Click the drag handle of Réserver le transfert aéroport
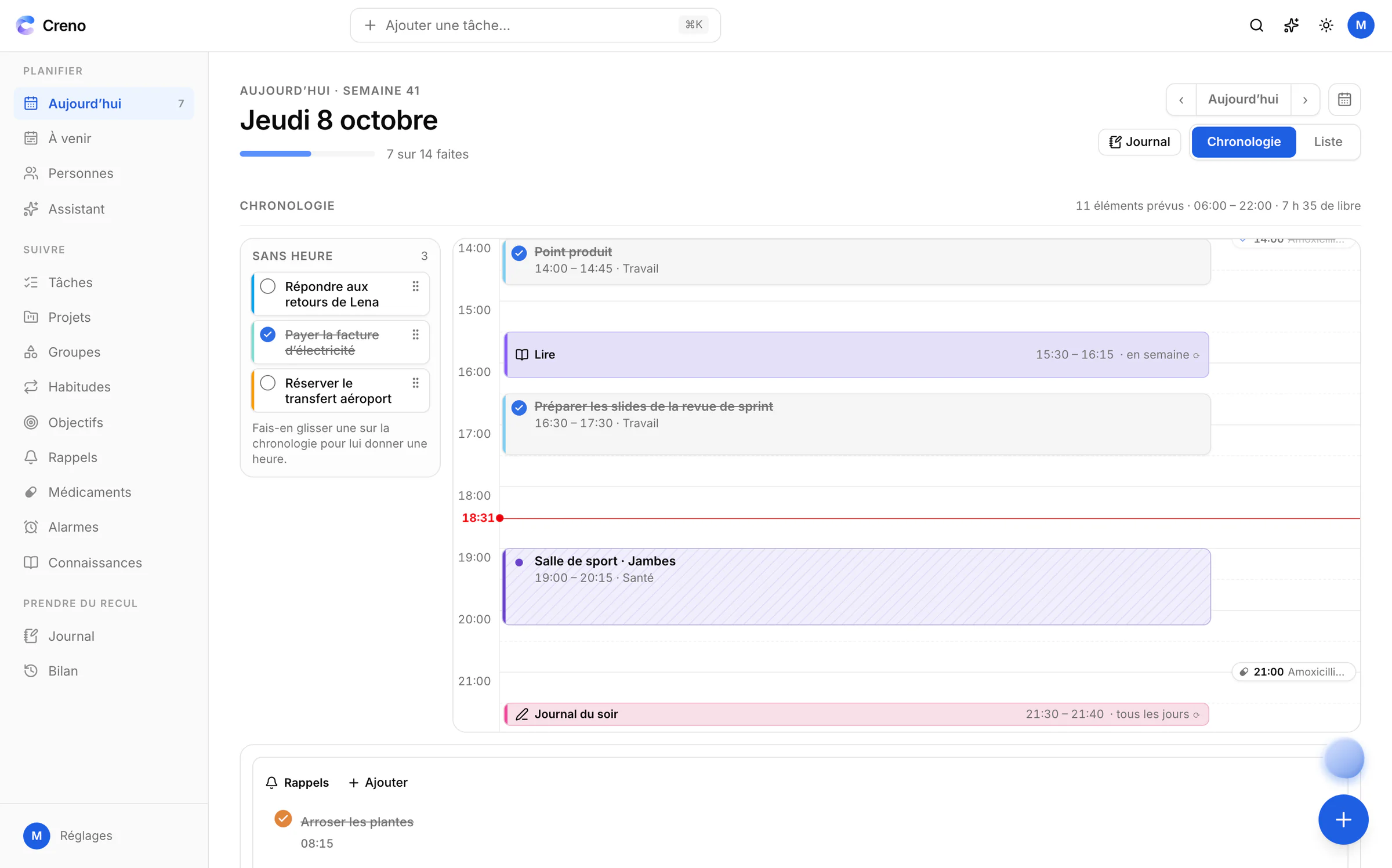 (416, 383)
